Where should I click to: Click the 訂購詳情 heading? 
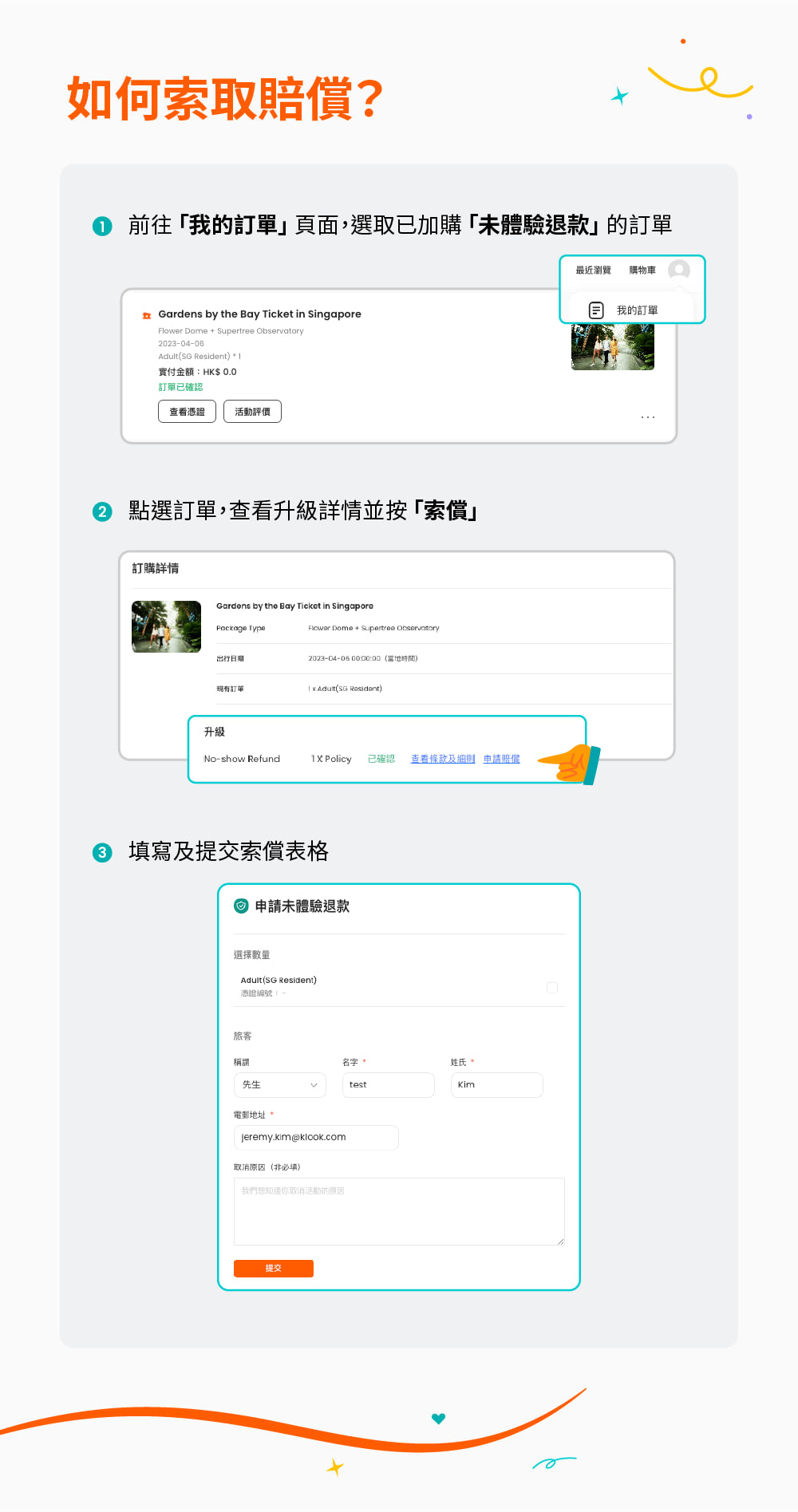coord(156,568)
